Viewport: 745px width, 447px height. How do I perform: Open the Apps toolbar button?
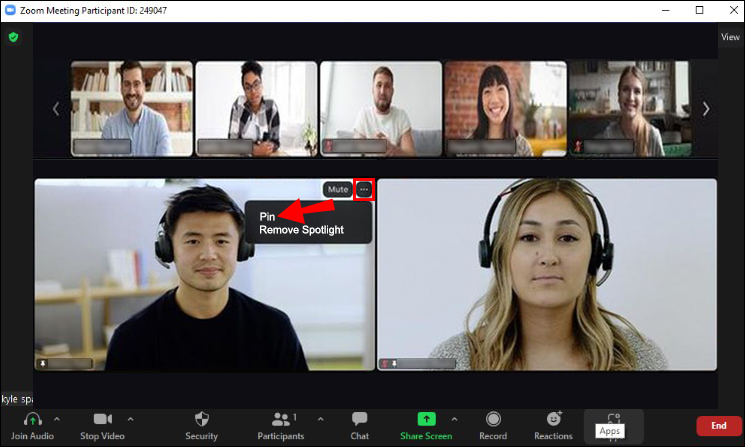pos(613,426)
